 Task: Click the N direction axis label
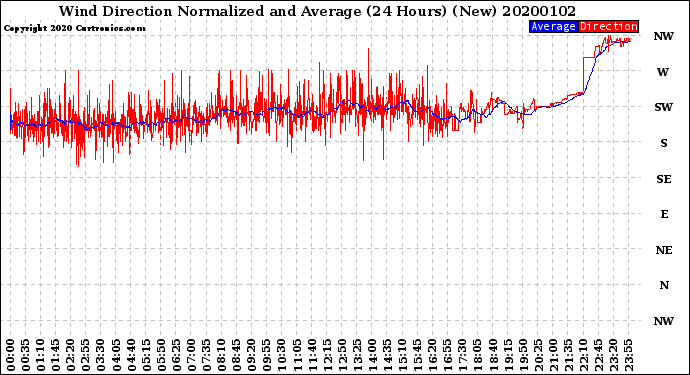(x=664, y=286)
